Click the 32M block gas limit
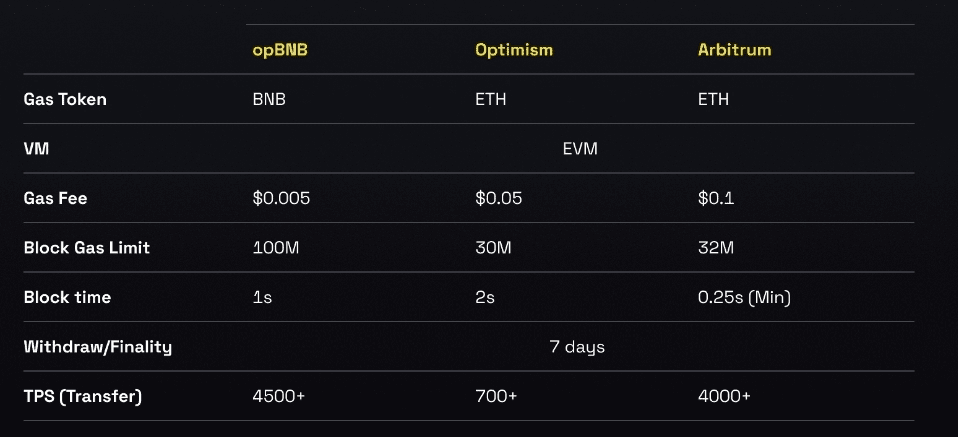The width and height of the screenshot is (958, 437). (x=715, y=247)
